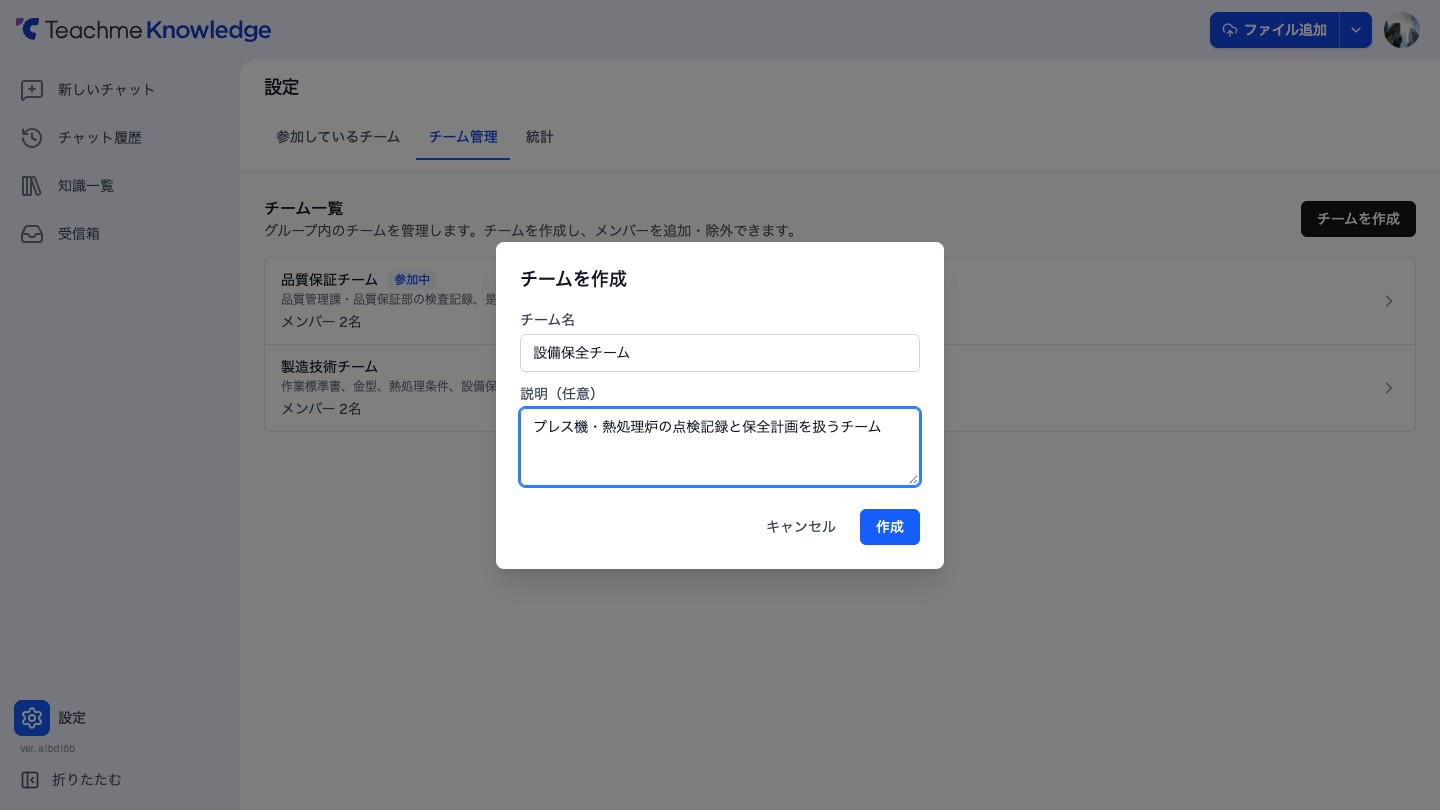1440x810 pixels.
Task: Click the チームを作成 dialog title
Action: pyautogui.click(x=574, y=279)
